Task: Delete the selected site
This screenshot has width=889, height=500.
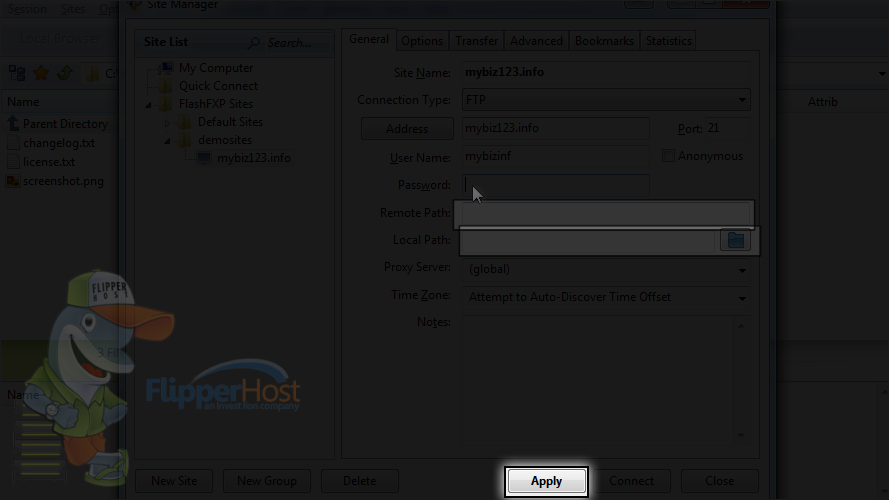Action: tap(359, 481)
